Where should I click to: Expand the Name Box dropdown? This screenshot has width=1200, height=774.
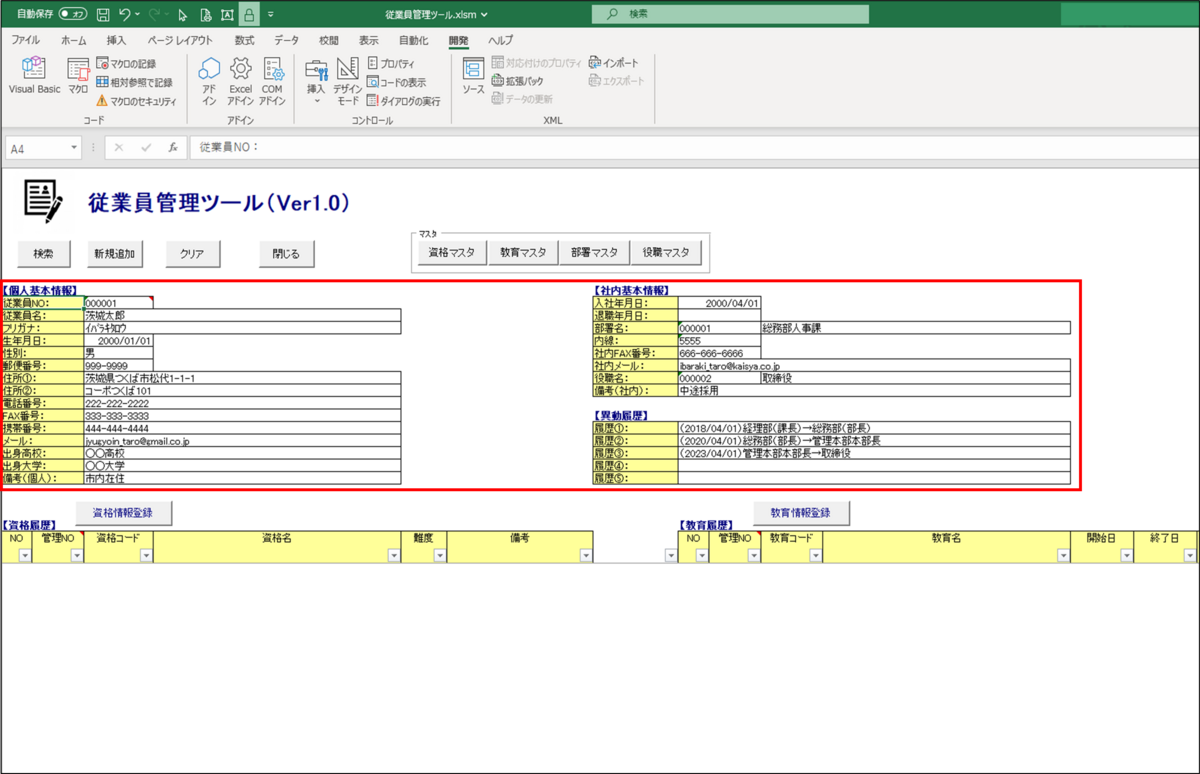pyautogui.click(x=74, y=147)
